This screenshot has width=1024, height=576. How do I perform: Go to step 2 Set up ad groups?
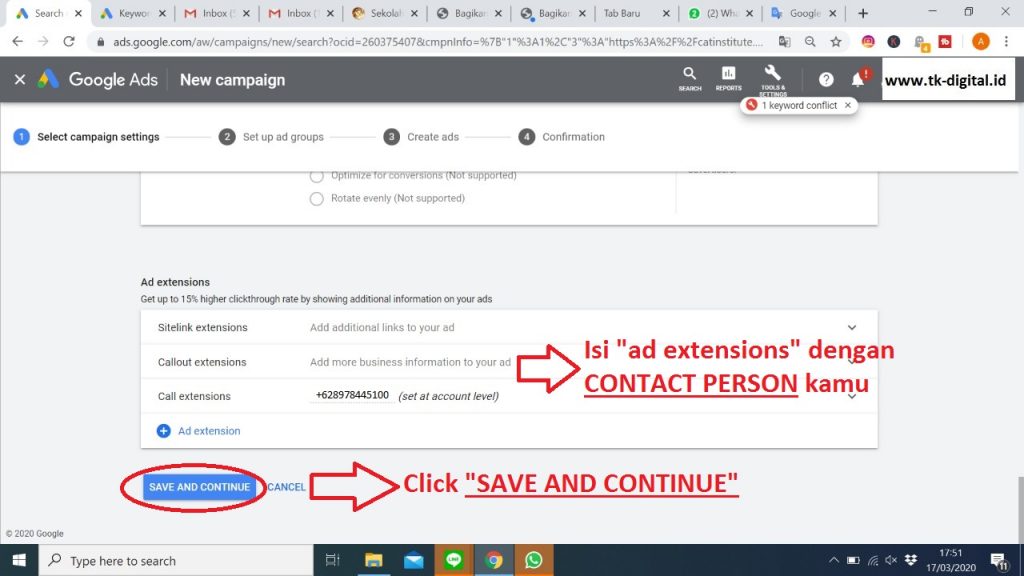click(273, 137)
